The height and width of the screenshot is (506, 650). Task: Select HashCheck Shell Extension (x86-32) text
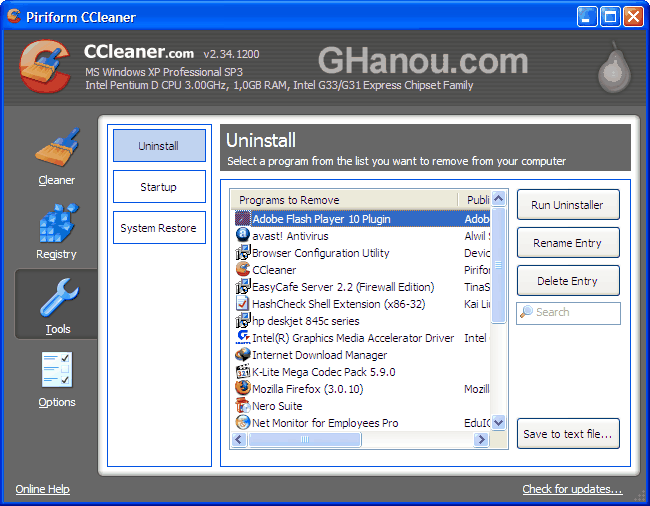tap(339, 304)
